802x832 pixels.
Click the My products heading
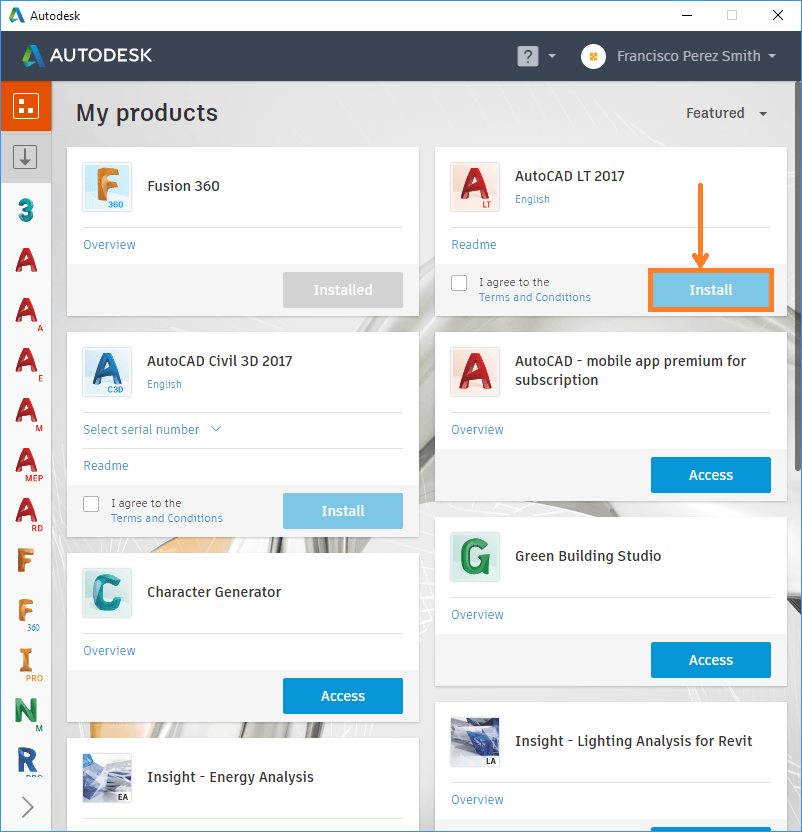coord(146,112)
